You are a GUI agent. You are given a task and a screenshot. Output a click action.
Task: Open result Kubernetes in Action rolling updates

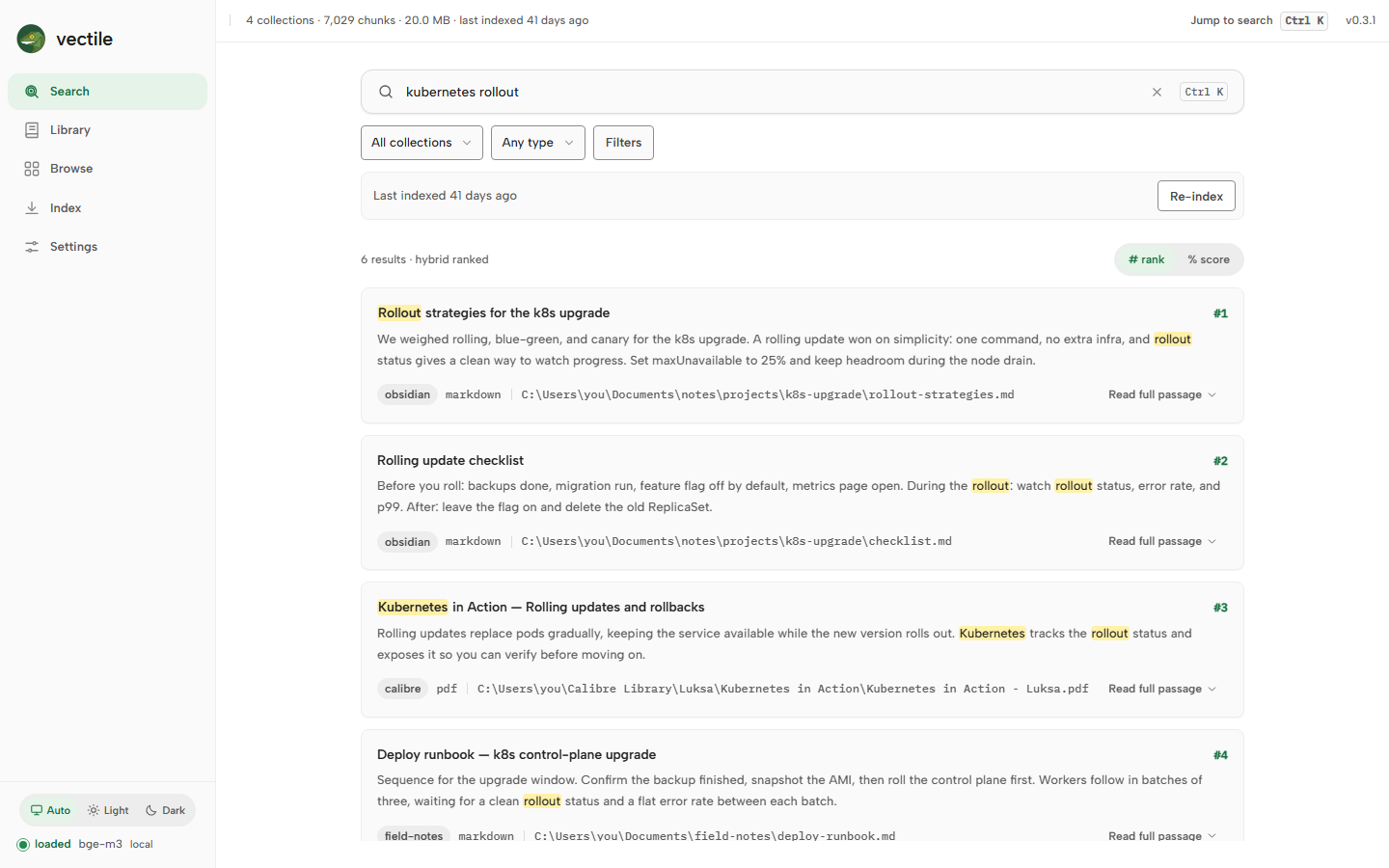tap(540, 607)
